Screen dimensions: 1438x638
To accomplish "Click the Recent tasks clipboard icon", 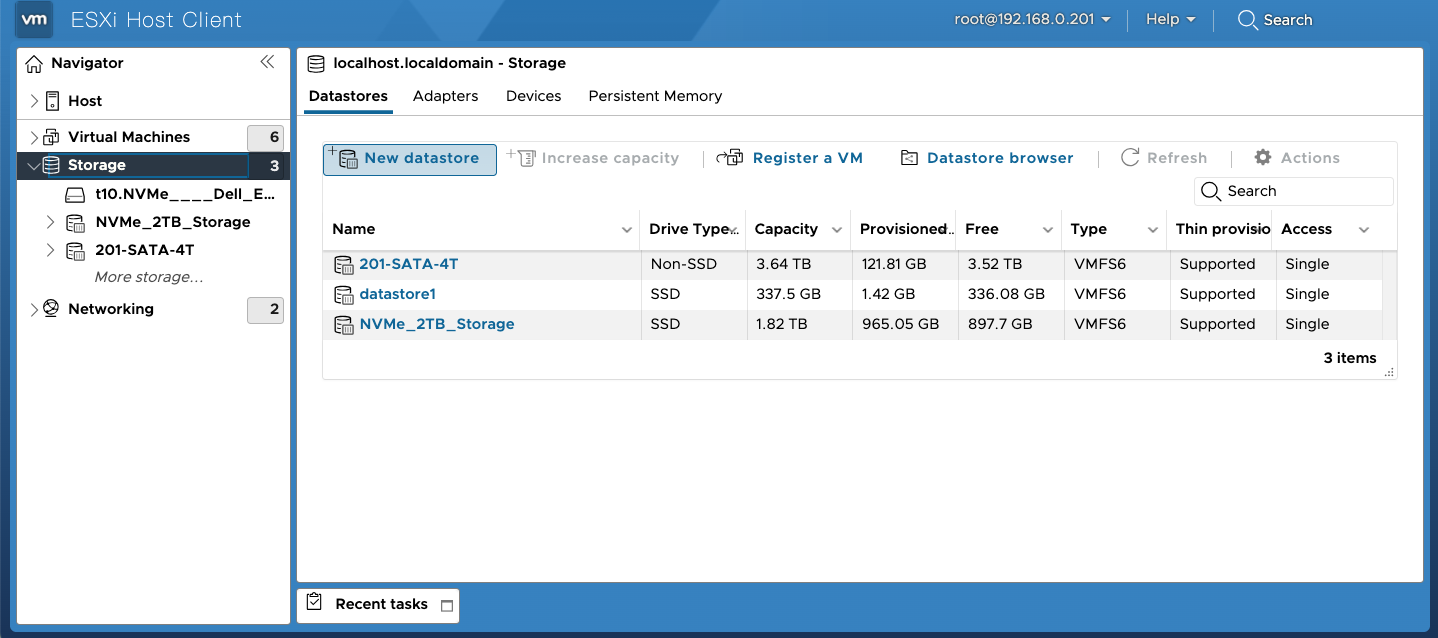I will pos(314,603).
